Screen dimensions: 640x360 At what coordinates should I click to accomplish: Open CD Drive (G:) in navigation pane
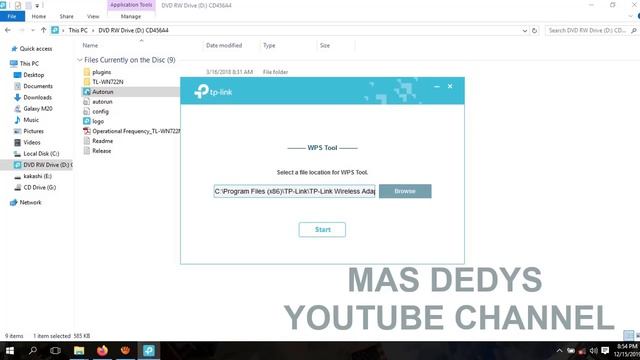[39, 187]
